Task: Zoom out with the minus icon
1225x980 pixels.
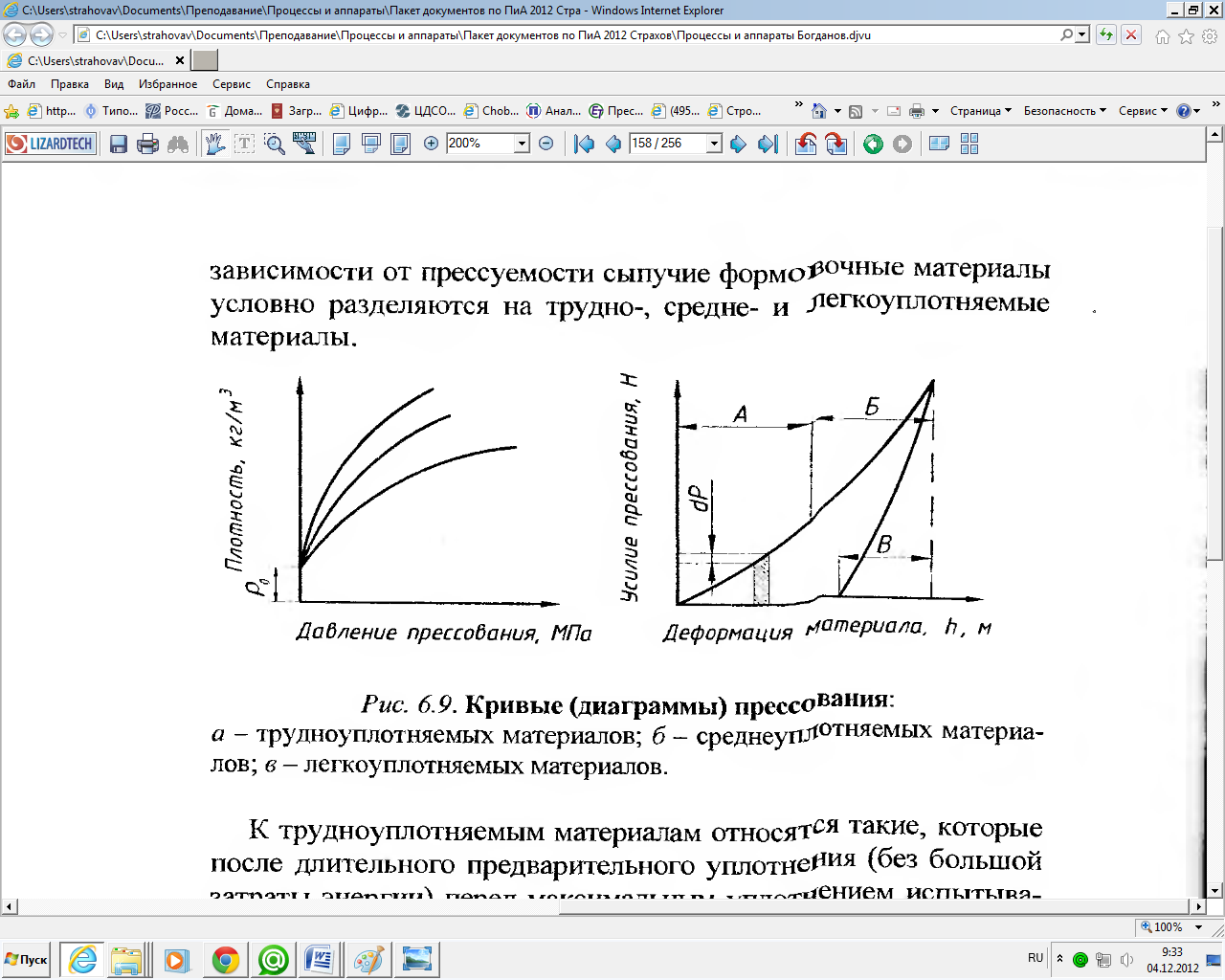Action: click(x=546, y=144)
